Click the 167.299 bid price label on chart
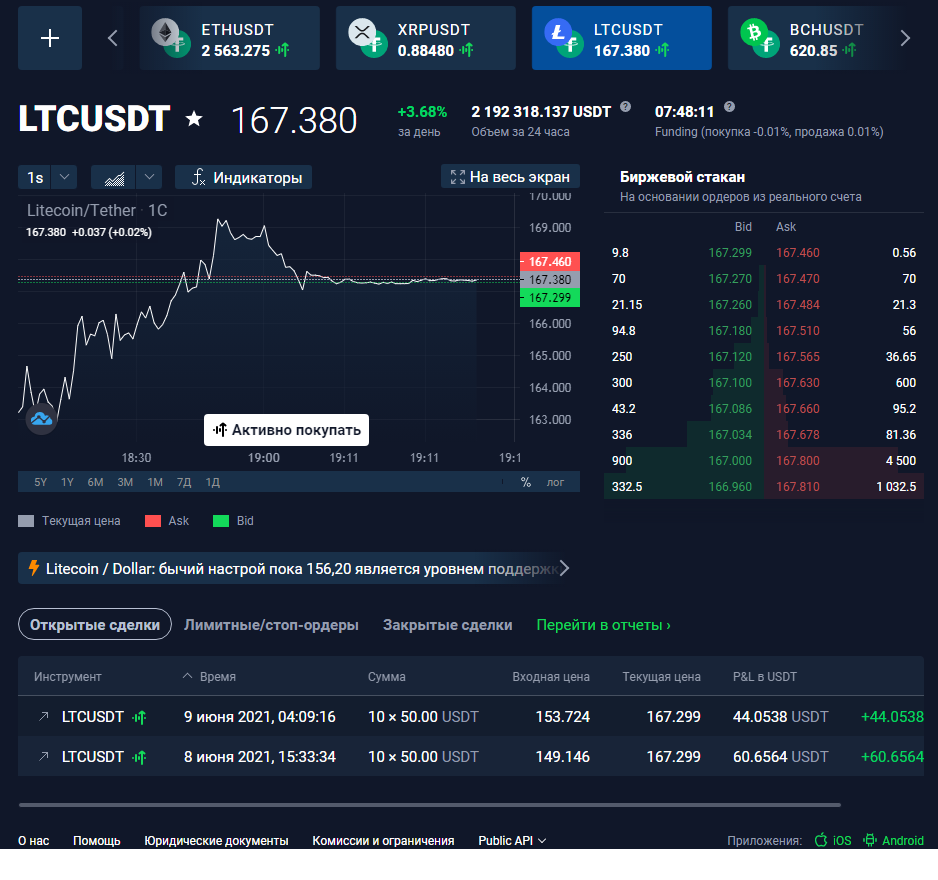The width and height of the screenshot is (938, 880). click(550, 297)
